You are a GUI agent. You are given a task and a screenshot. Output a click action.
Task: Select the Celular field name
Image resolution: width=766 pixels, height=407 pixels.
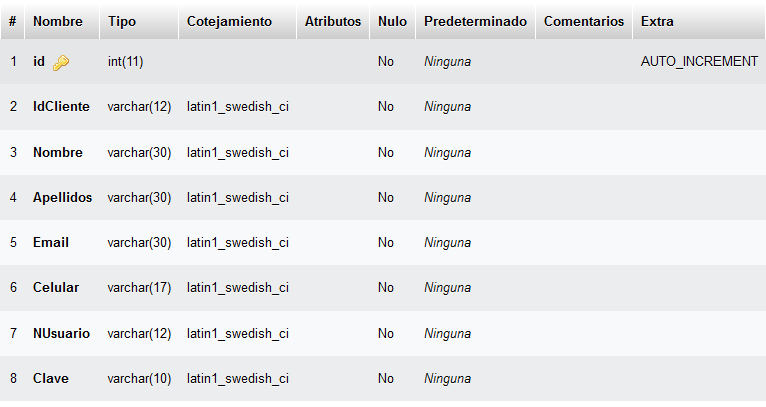[x=56, y=288]
